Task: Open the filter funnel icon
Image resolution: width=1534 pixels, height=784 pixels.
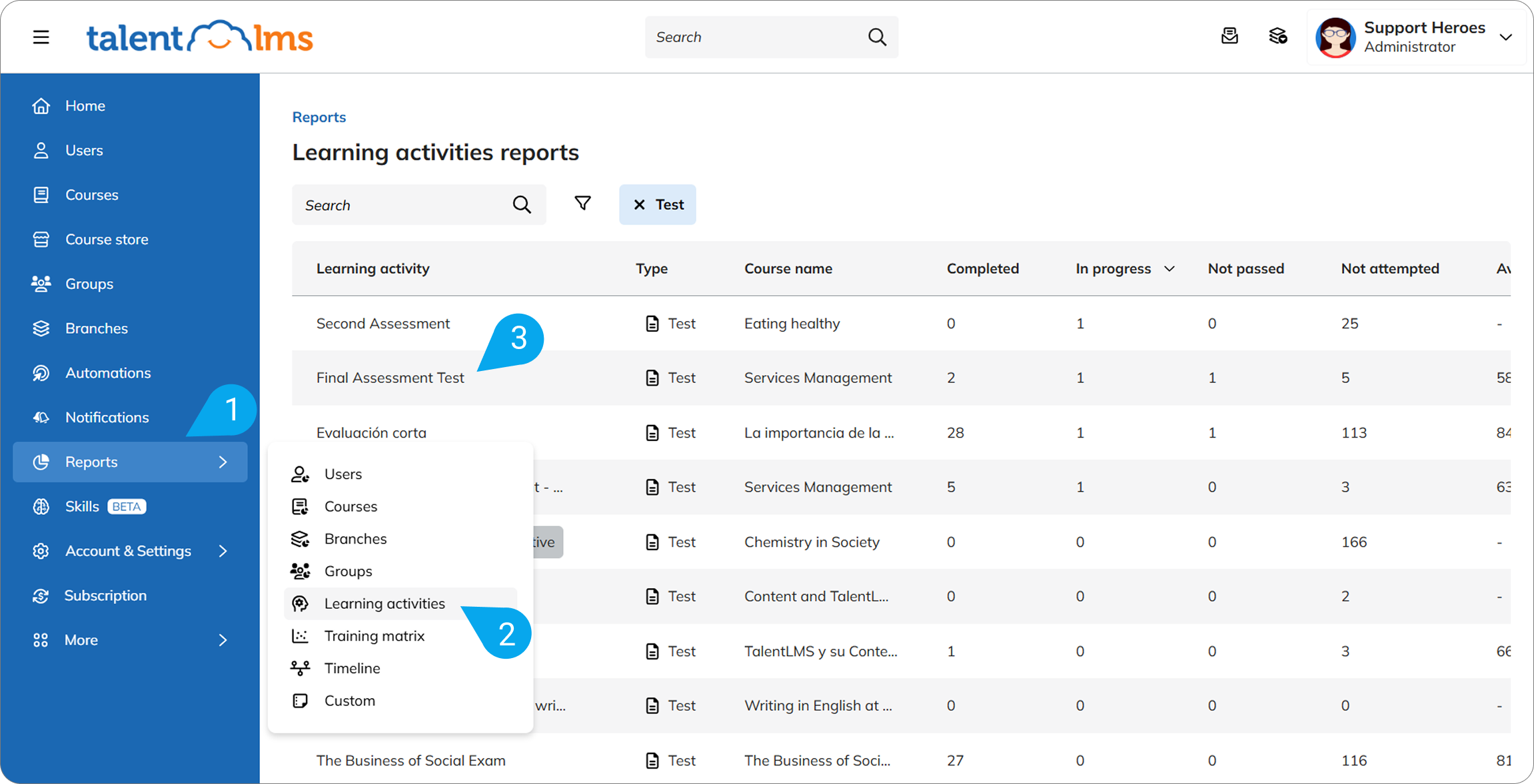Action: [583, 203]
